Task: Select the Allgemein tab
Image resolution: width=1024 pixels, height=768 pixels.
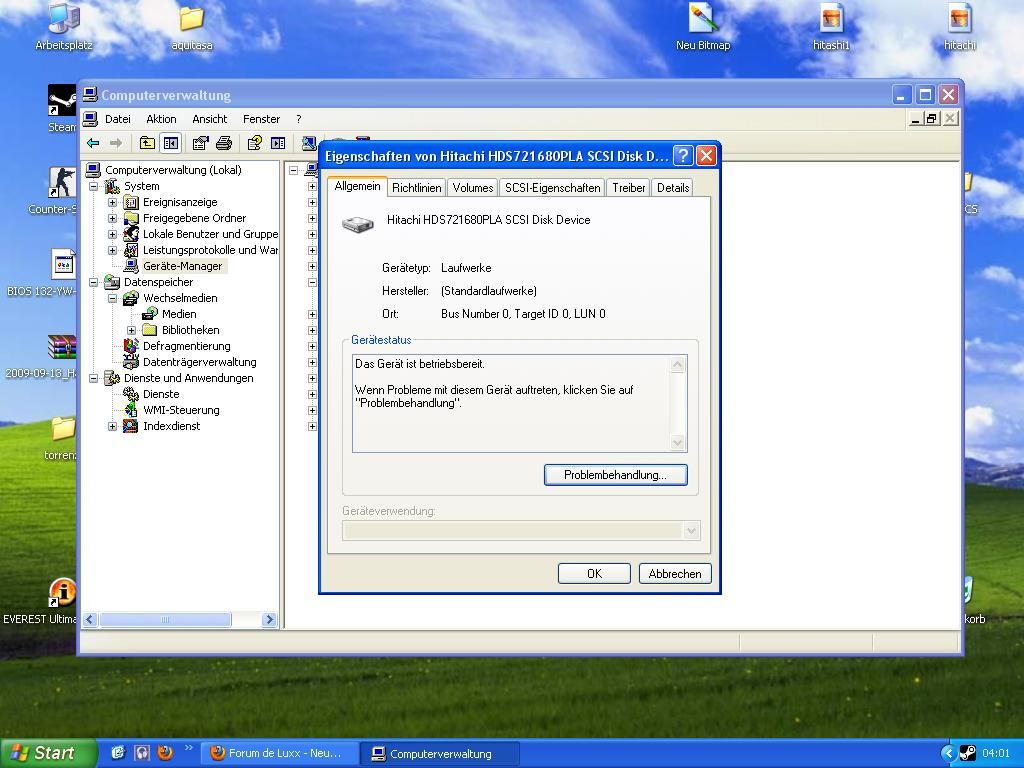Action: pyautogui.click(x=357, y=186)
